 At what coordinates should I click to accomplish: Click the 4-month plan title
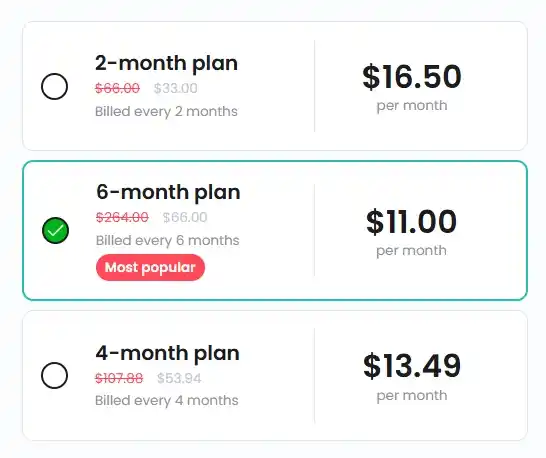(167, 354)
